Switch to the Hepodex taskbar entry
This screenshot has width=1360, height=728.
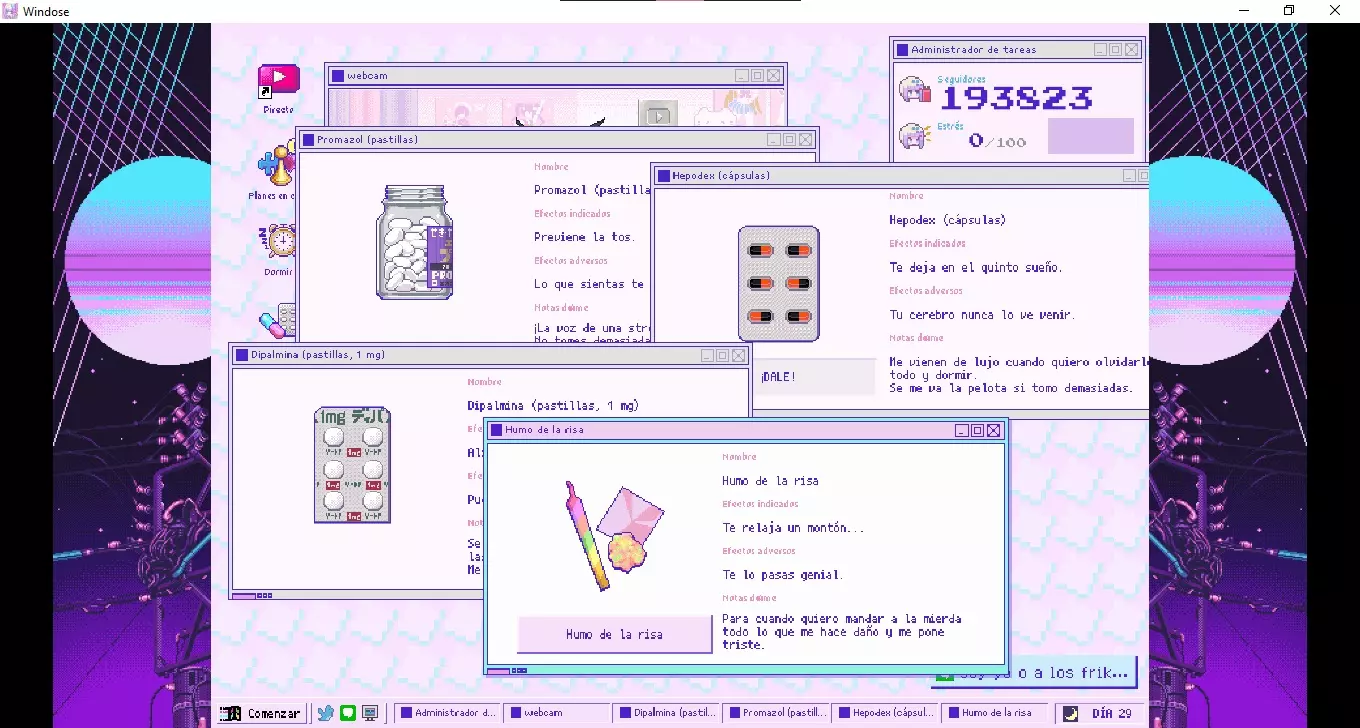click(x=887, y=713)
